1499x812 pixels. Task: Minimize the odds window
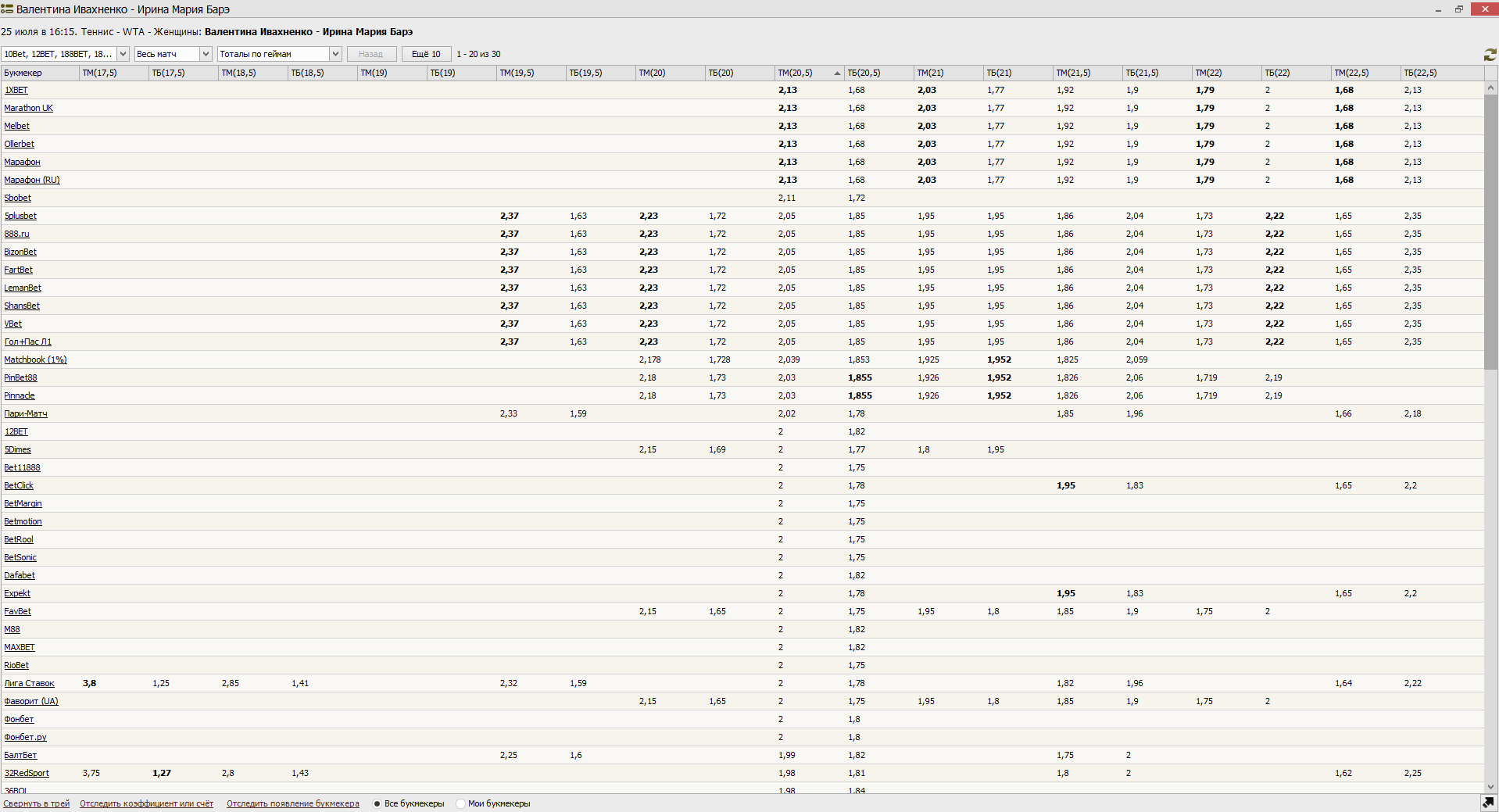pos(1438,9)
